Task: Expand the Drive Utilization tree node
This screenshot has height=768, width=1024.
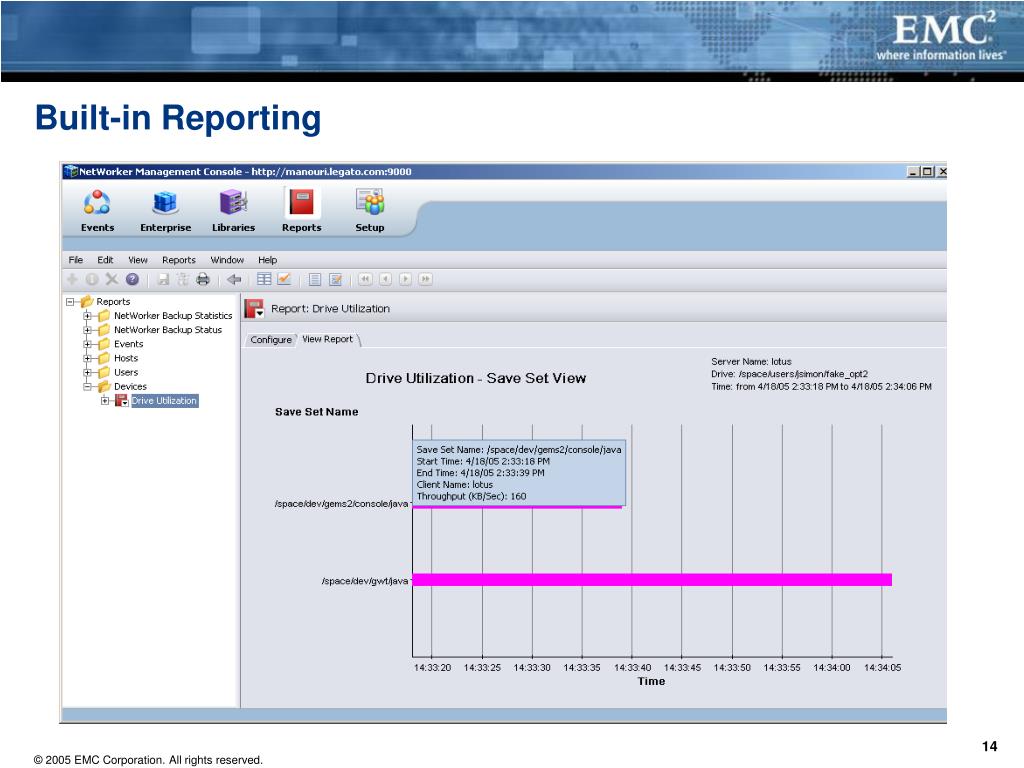Action: (x=104, y=401)
